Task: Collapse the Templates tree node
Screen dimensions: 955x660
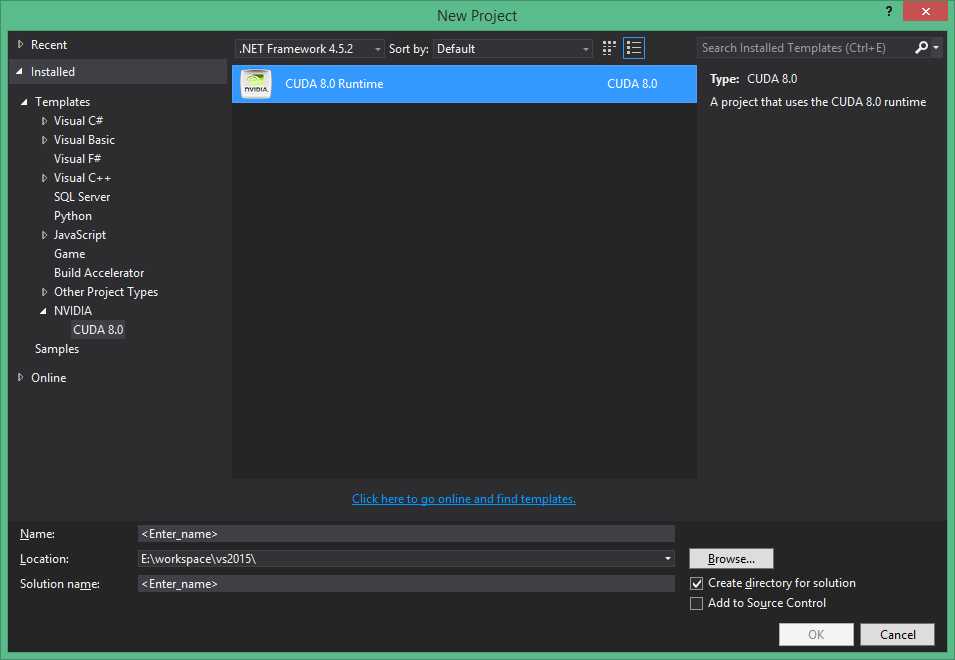Action: coord(24,102)
